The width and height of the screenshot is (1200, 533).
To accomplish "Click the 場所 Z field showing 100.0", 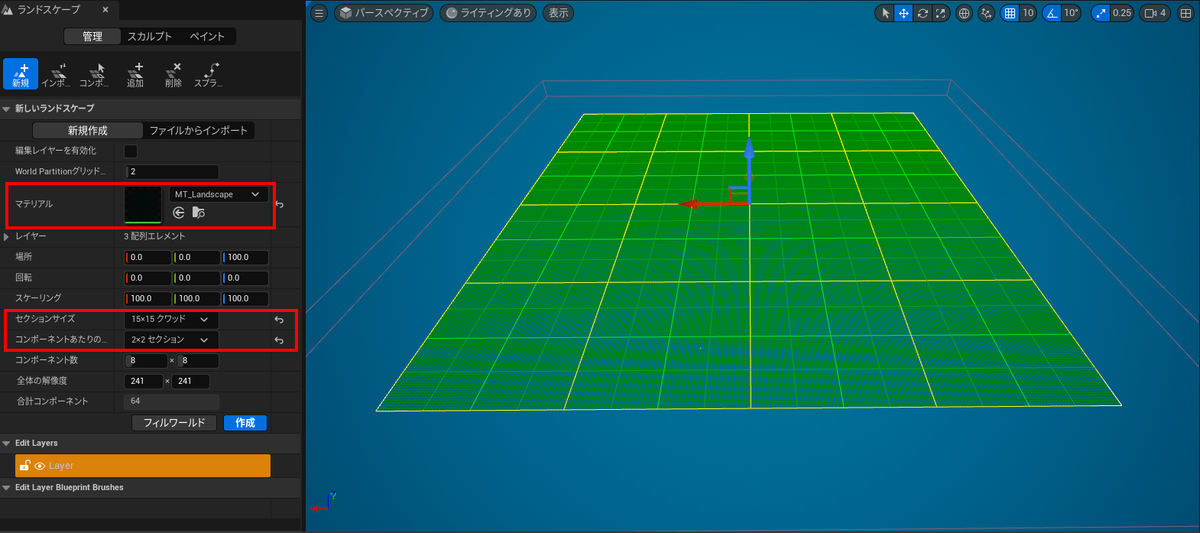I will click(245, 257).
